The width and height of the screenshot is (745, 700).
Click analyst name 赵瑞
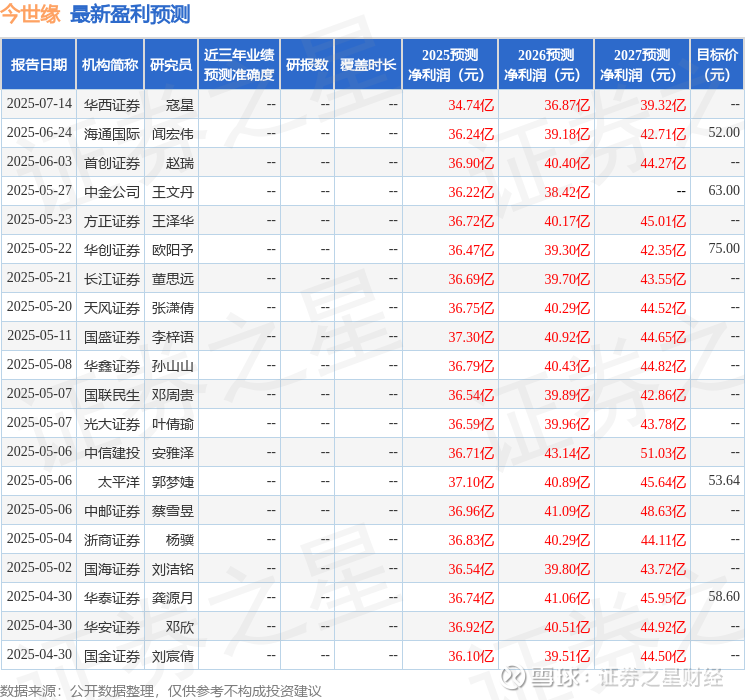click(x=180, y=163)
